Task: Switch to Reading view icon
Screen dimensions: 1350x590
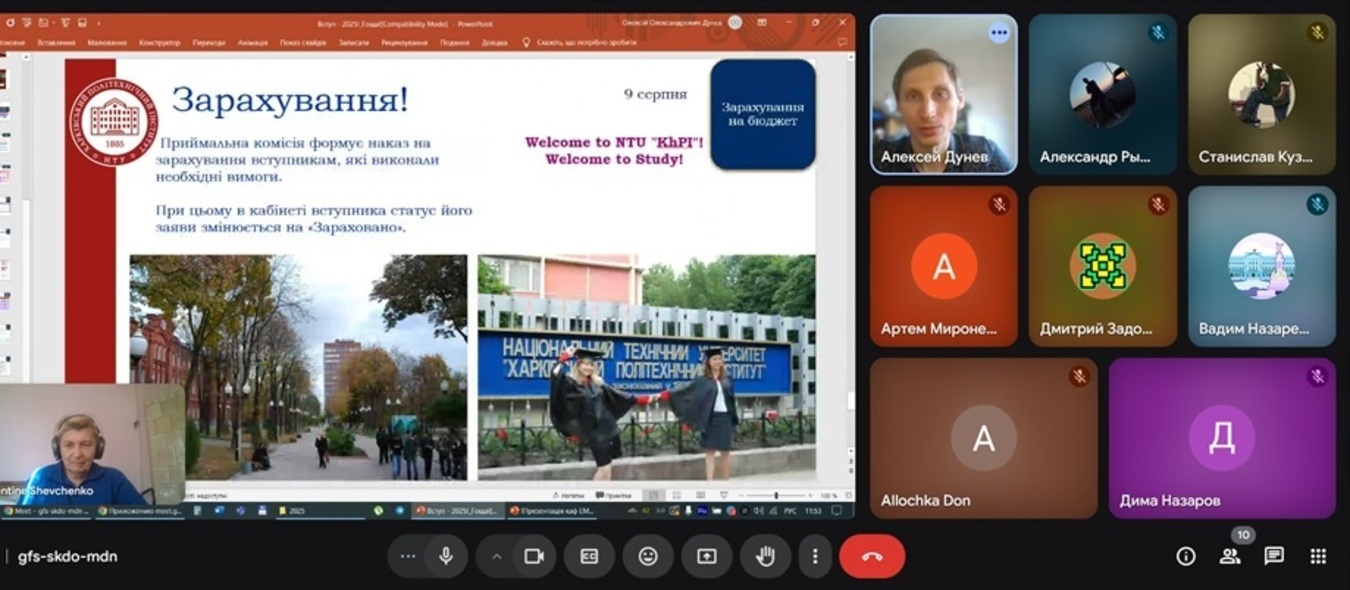Action: click(x=699, y=495)
